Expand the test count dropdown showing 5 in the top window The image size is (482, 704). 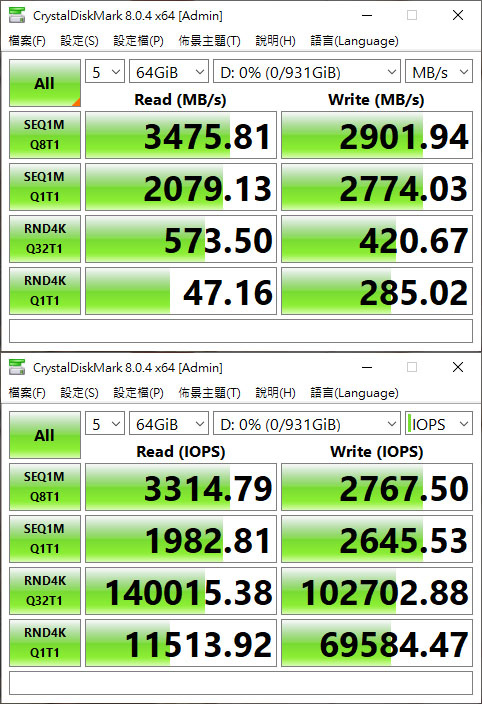tap(105, 72)
